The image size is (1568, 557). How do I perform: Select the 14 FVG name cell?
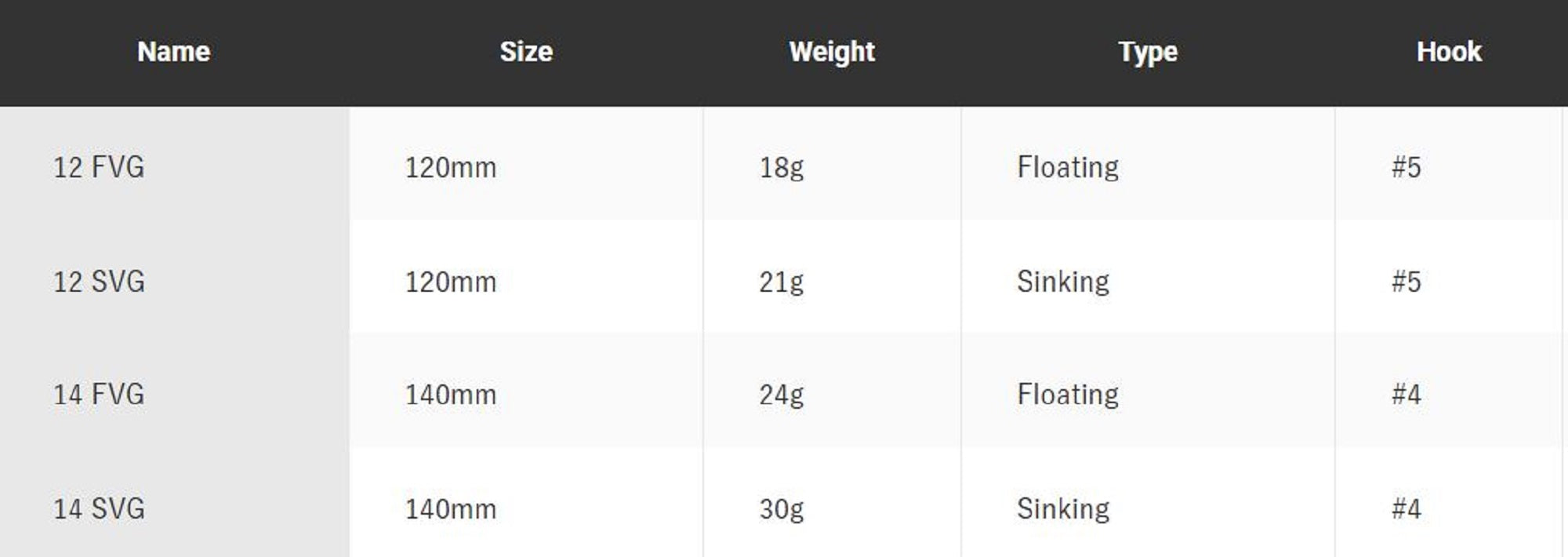click(99, 394)
